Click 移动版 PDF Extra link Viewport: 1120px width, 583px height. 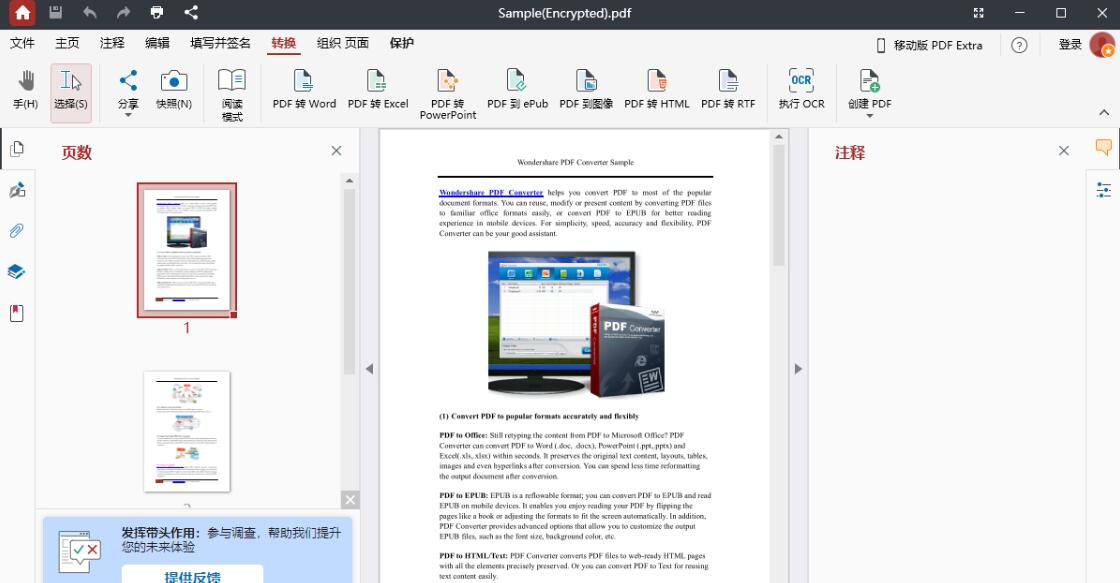(930, 45)
